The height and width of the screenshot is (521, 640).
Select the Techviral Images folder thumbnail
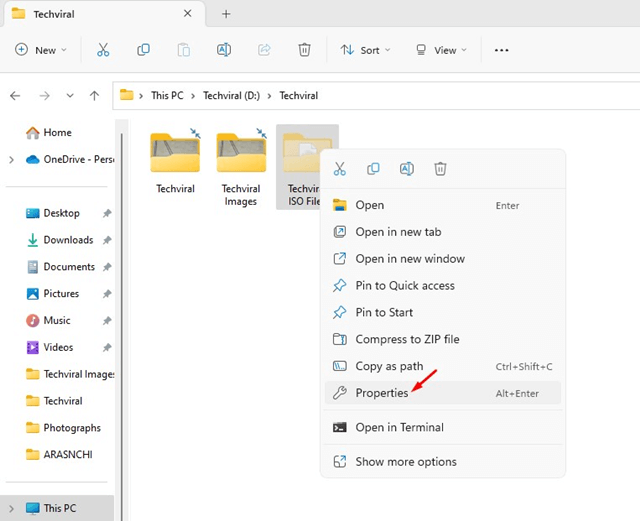[241, 155]
